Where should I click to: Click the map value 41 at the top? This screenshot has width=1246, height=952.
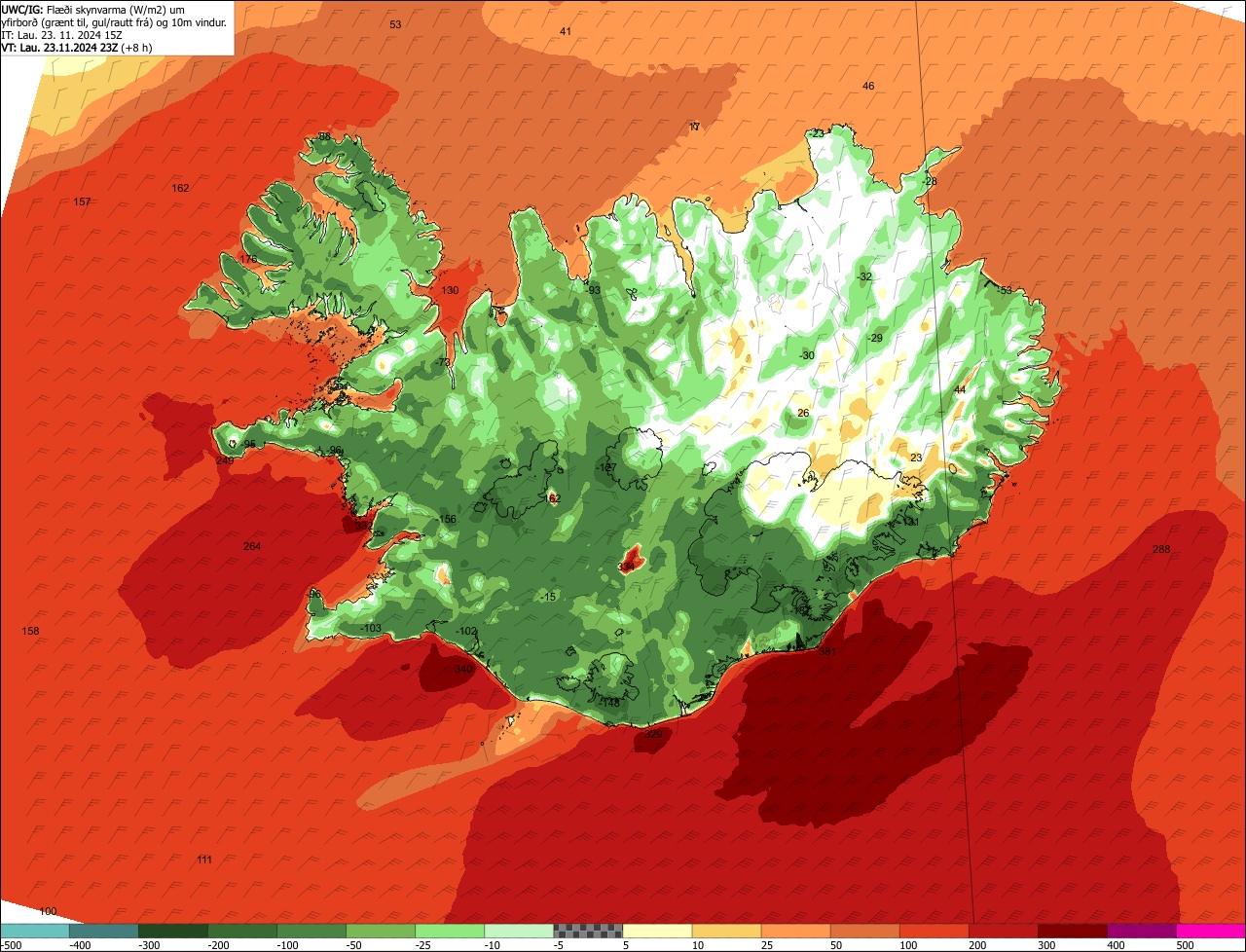click(x=566, y=32)
